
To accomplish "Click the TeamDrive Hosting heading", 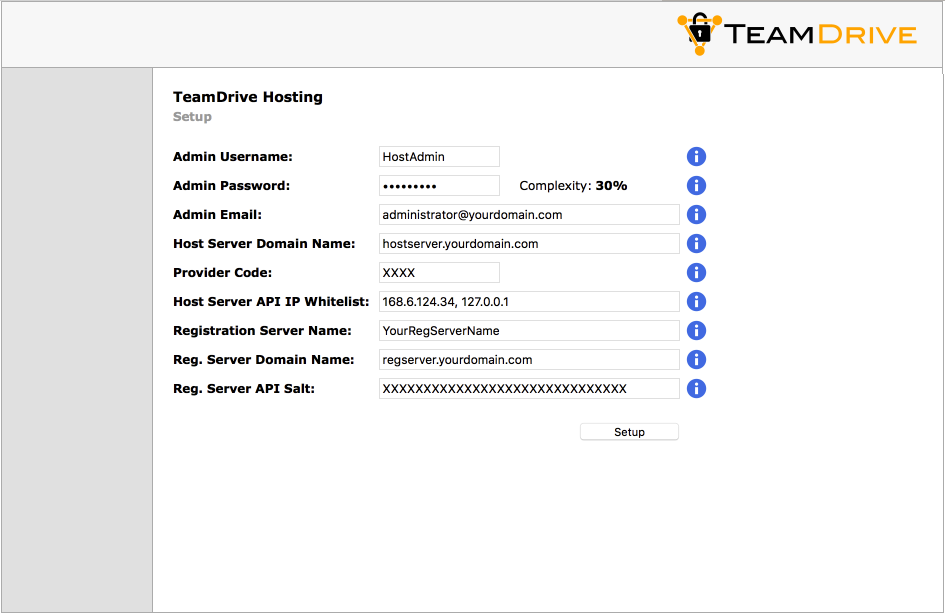I will pyautogui.click(x=247, y=96).
